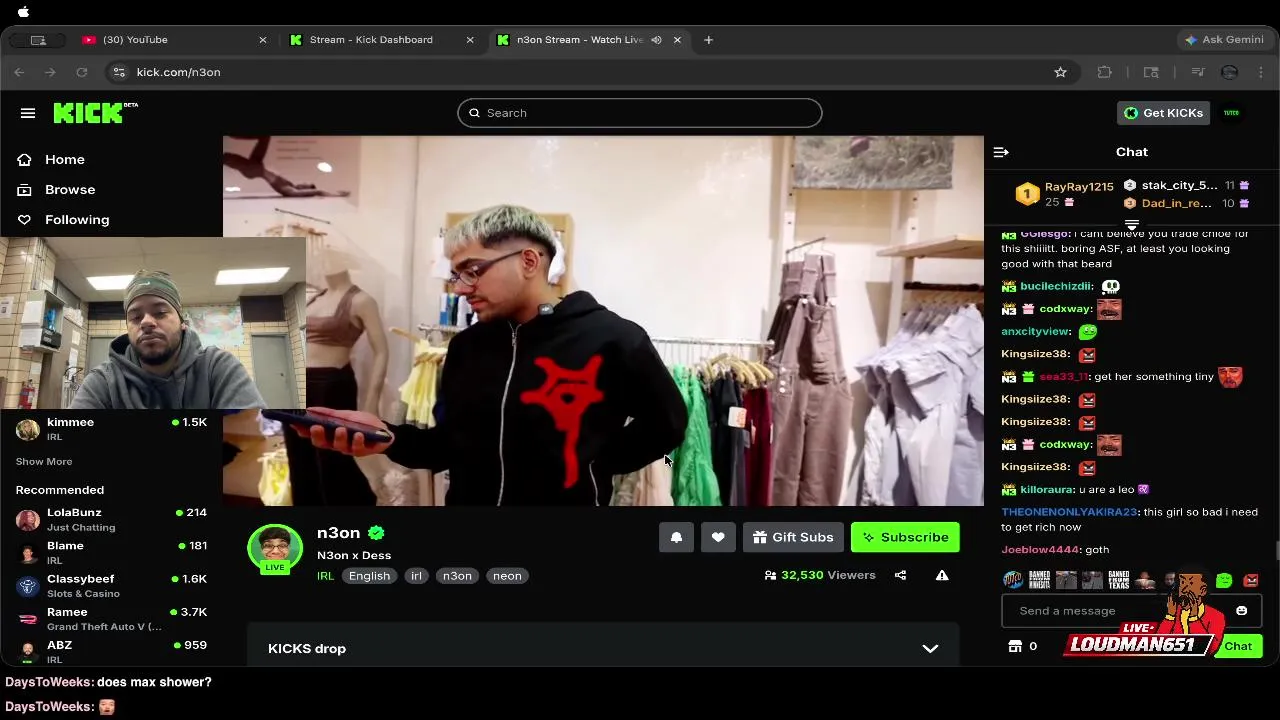
Task: Open Ramee recommended channel
Action: pyautogui.click(x=111, y=619)
